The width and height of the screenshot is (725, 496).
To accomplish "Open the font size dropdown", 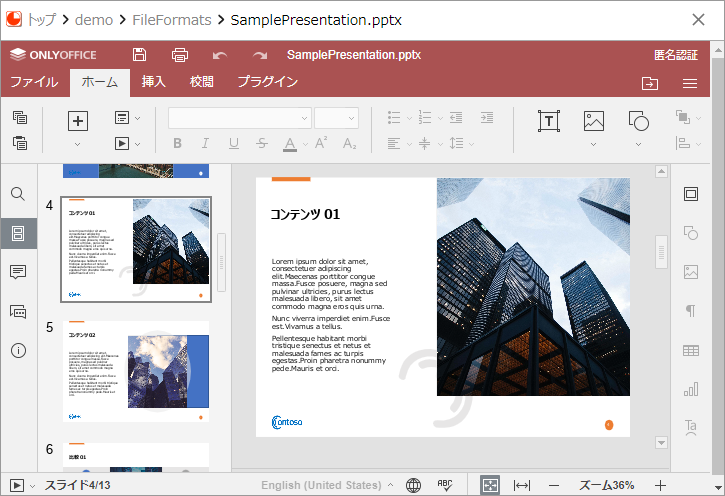I will (336, 118).
